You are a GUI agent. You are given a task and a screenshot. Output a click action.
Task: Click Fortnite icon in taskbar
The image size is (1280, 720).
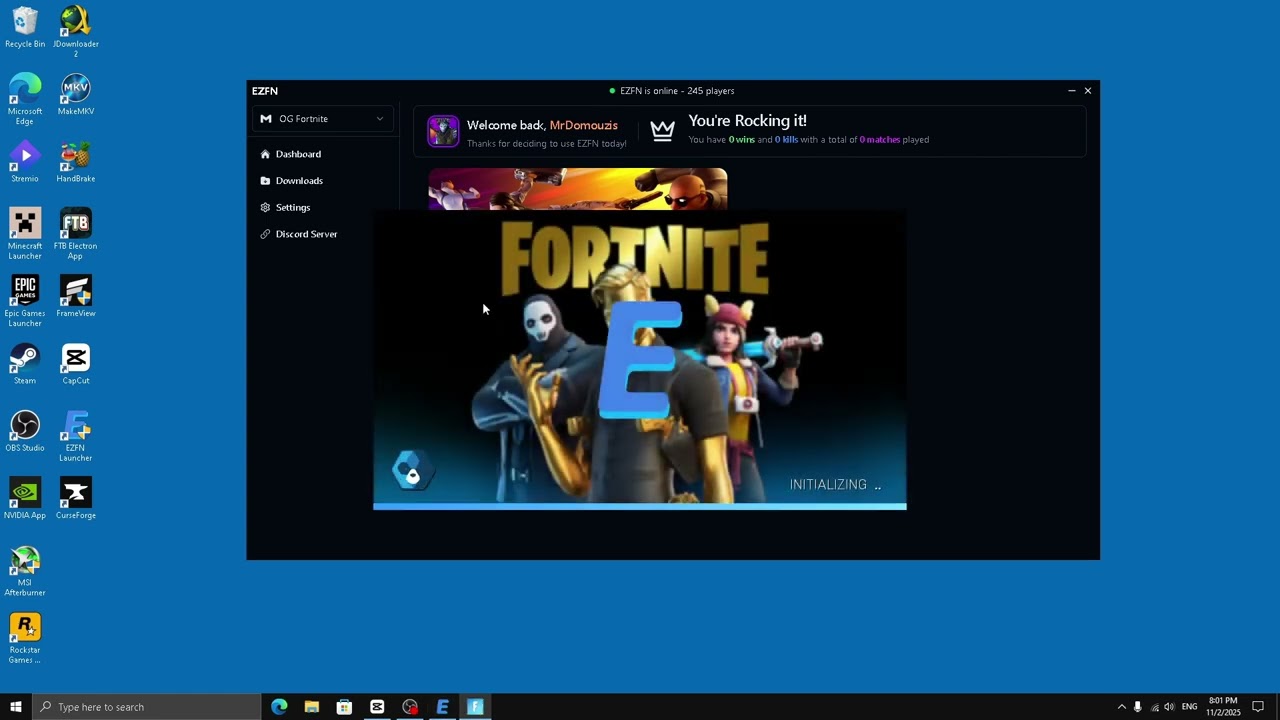point(475,707)
